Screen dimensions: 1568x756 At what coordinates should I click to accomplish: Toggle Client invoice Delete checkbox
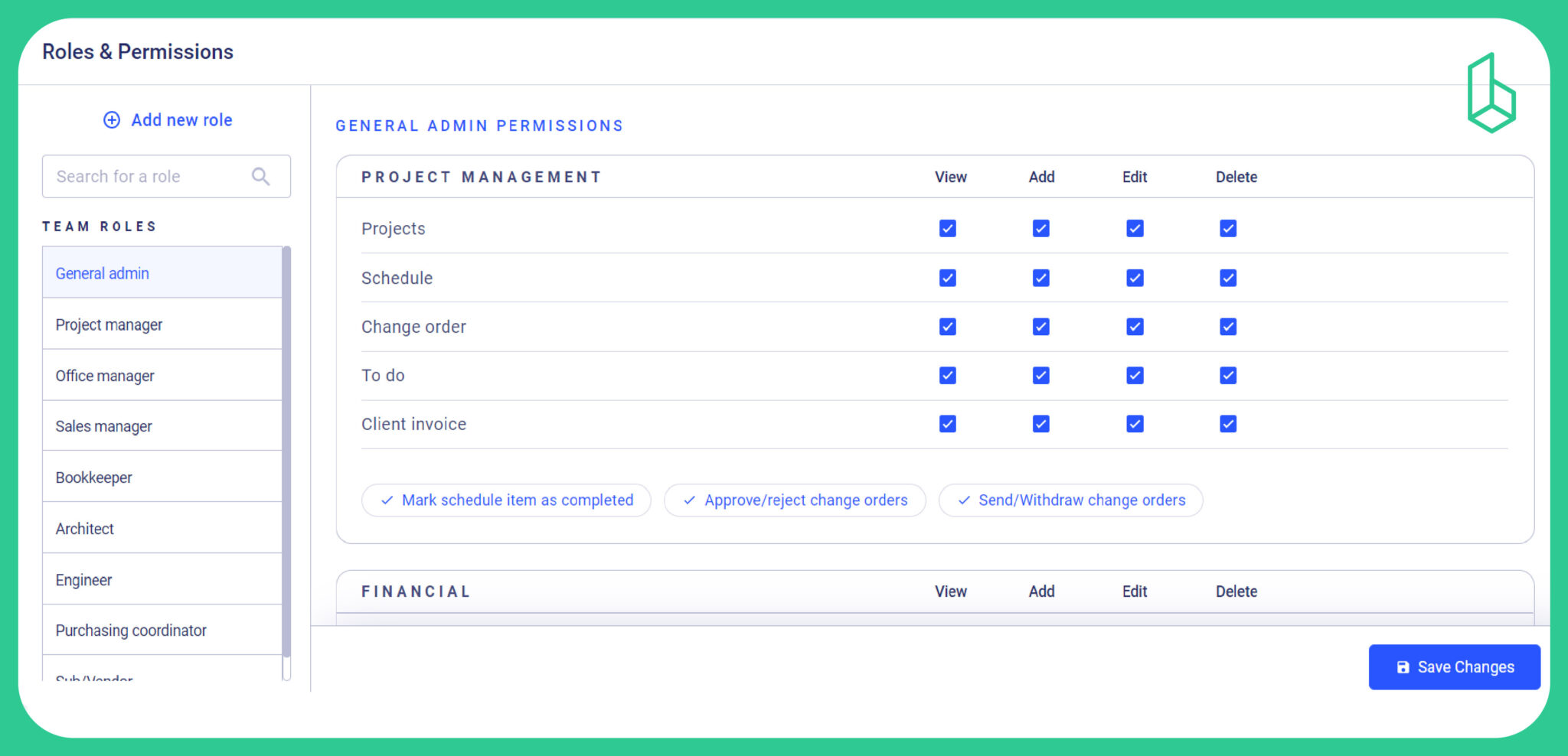[x=1227, y=424]
